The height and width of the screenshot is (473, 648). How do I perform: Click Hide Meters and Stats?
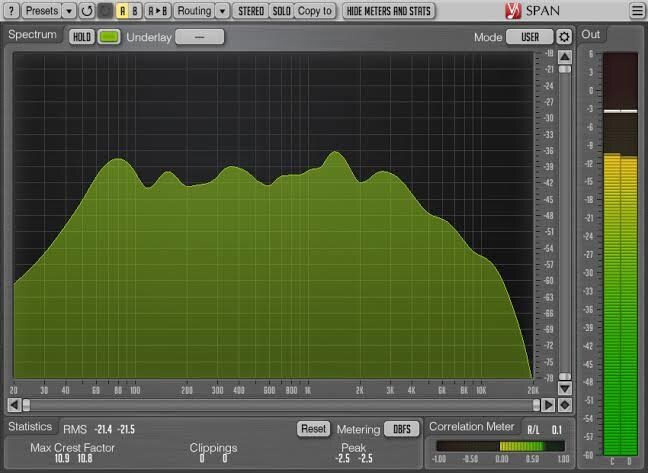coord(388,11)
